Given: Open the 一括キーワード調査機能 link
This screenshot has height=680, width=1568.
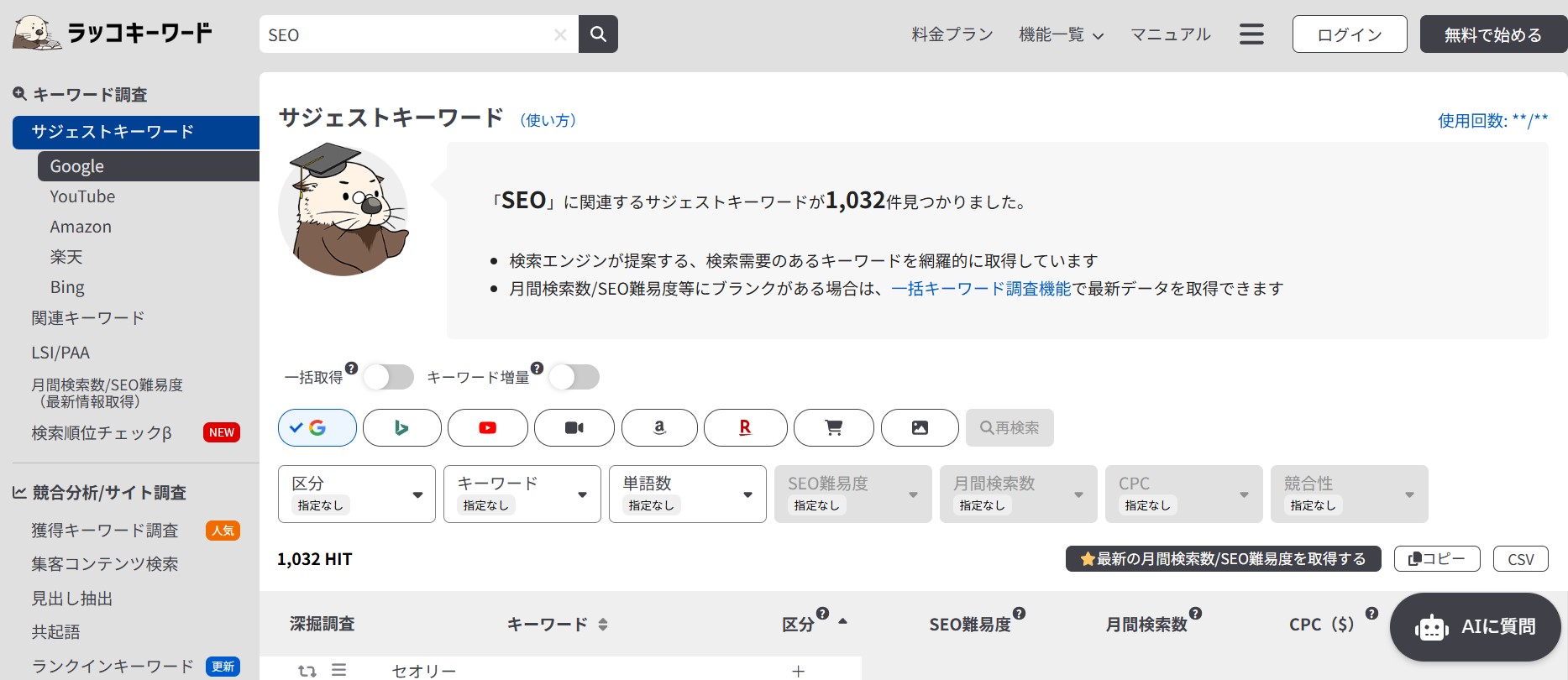Looking at the screenshot, I should [981, 289].
